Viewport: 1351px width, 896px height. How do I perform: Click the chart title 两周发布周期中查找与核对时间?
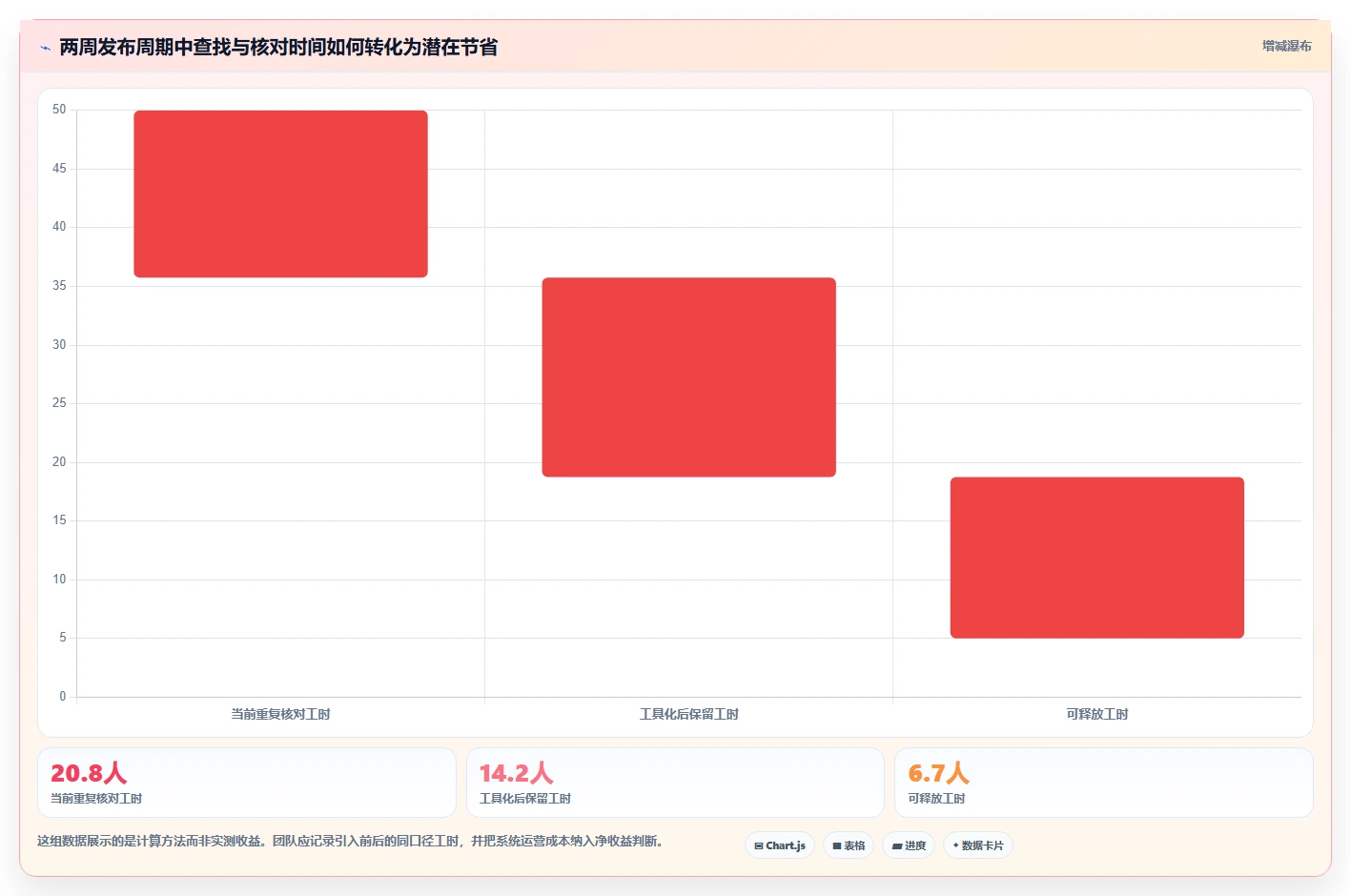click(x=278, y=47)
